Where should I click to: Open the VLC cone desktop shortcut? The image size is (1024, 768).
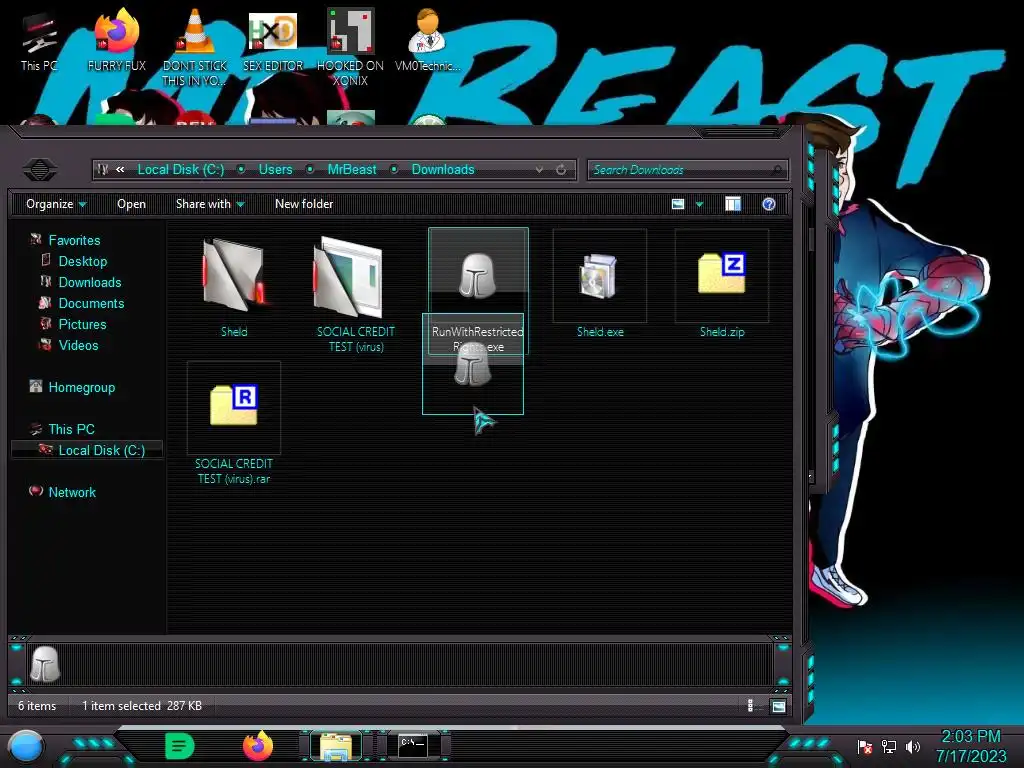tap(195, 47)
